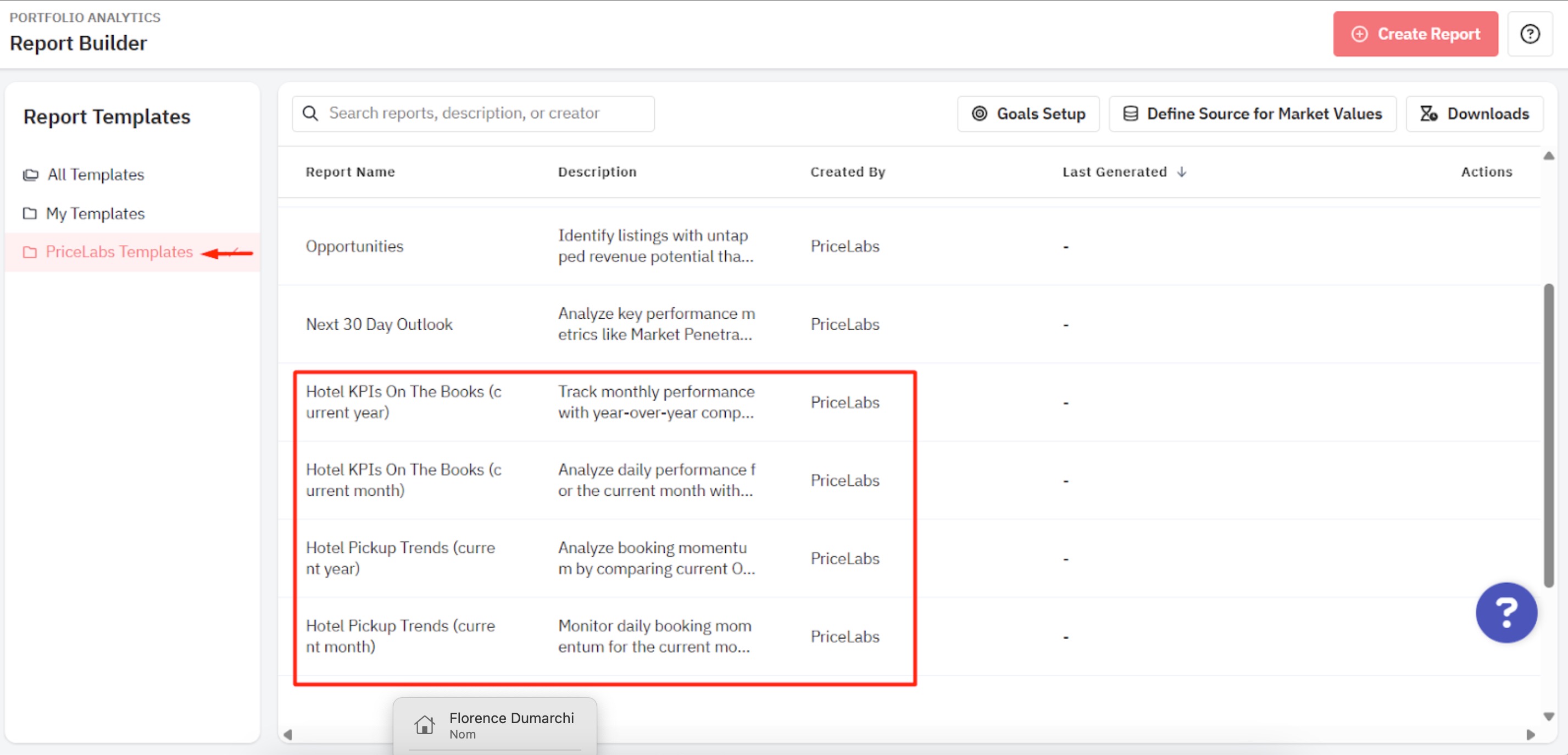Open the Downloads button

(x=1474, y=114)
